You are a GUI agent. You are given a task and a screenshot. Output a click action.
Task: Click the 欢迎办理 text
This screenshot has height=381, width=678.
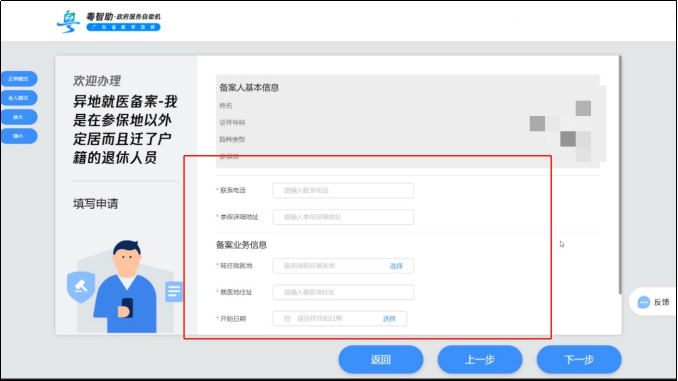tap(97, 81)
